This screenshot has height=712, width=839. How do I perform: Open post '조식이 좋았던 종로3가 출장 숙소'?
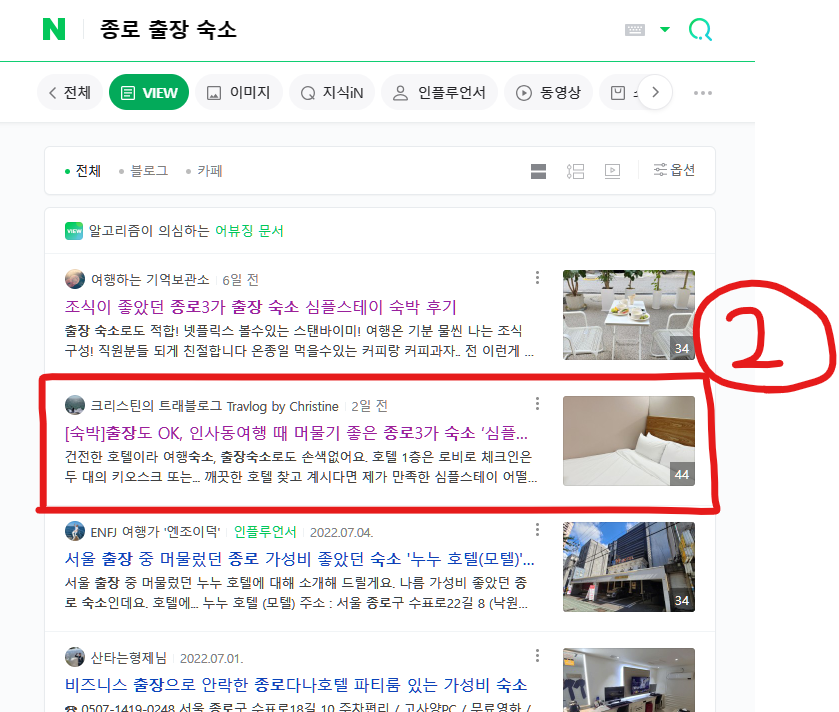tap(261, 307)
